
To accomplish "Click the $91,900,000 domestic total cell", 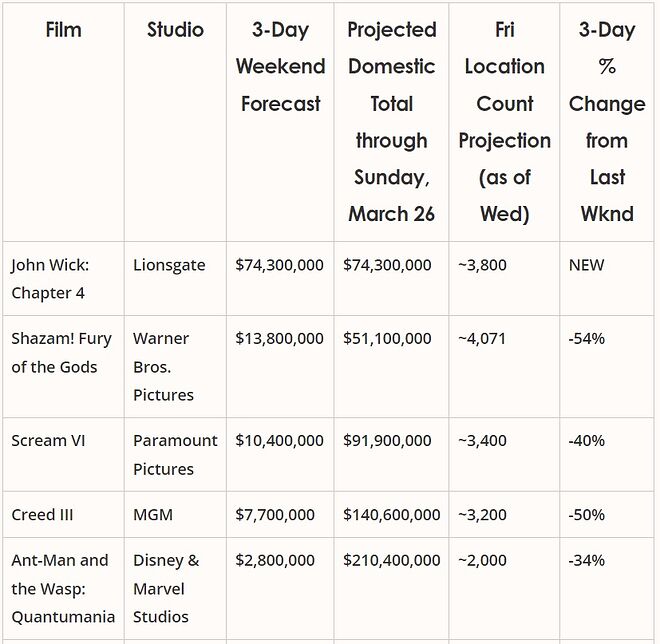I will (x=388, y=441).
